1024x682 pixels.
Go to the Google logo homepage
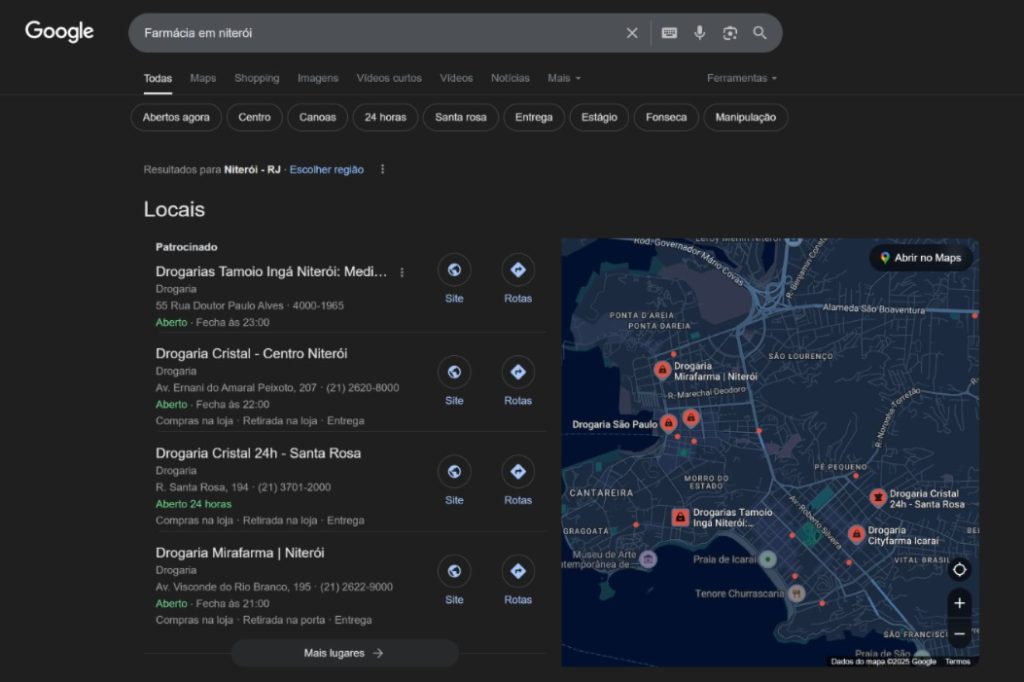pos(59,31)
